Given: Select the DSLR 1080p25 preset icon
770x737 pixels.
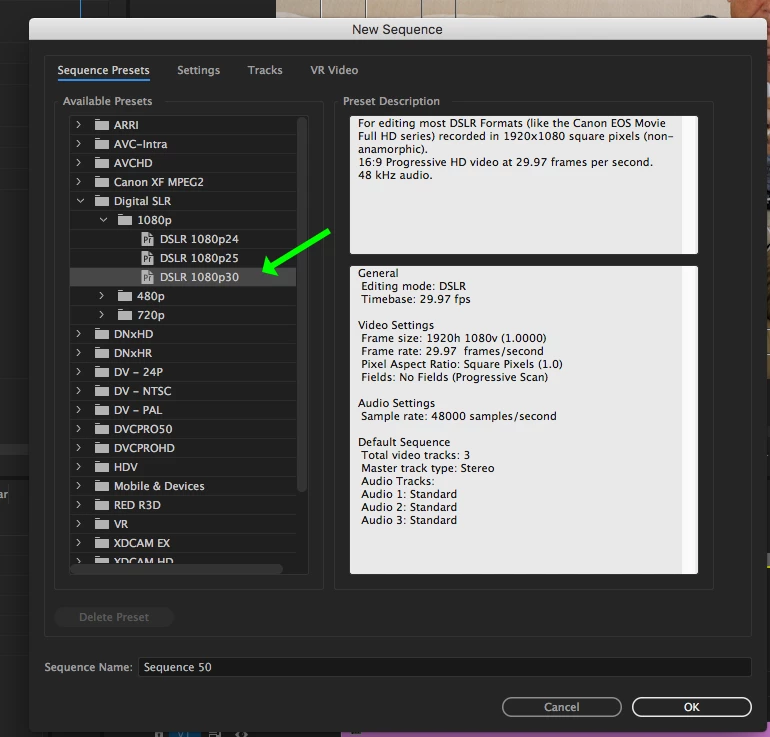Looking at the screenshot, I should [x=147, y=258].
